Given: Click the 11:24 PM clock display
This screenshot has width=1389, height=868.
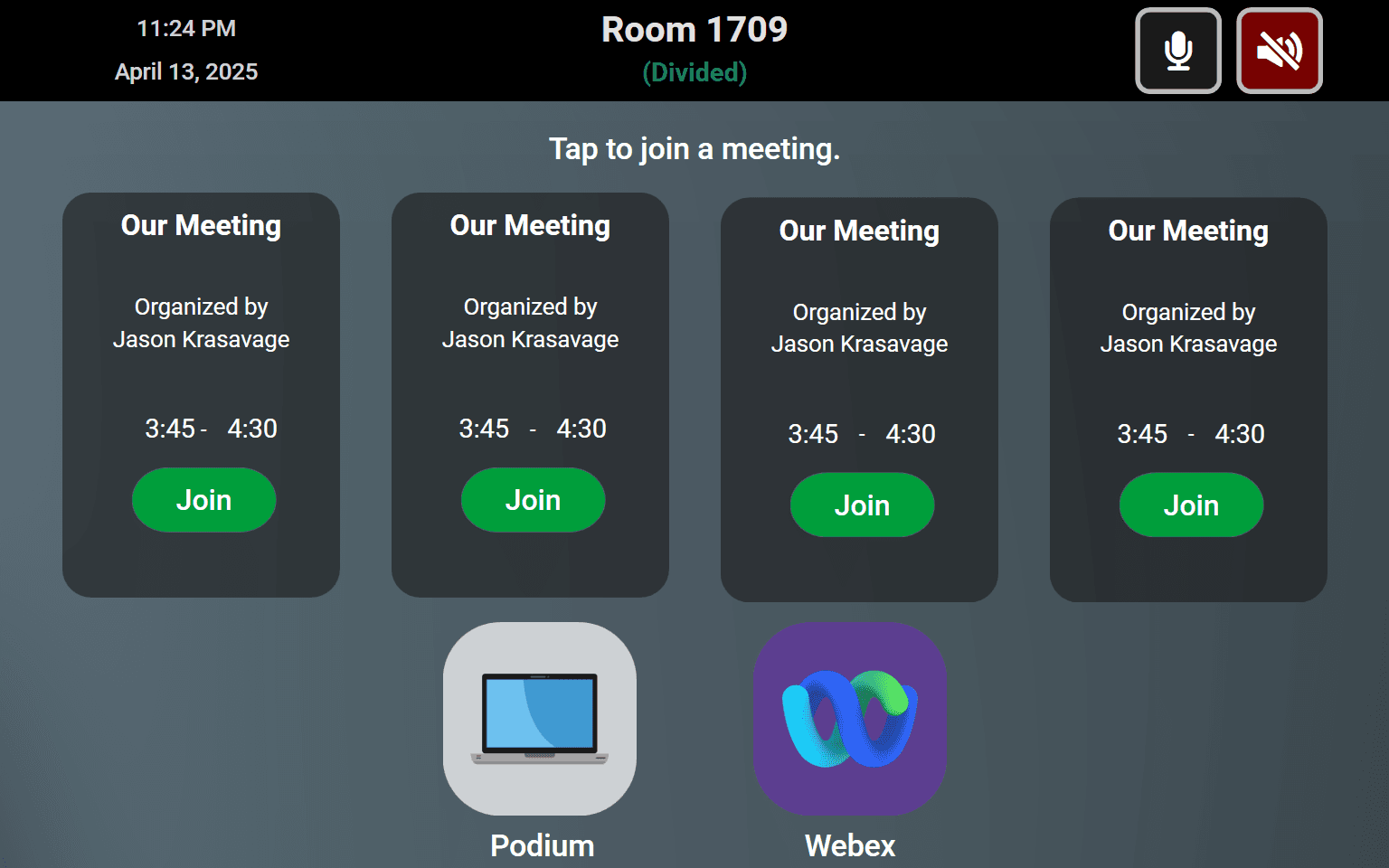Looking at the screenshot, I should coord(186,29).
